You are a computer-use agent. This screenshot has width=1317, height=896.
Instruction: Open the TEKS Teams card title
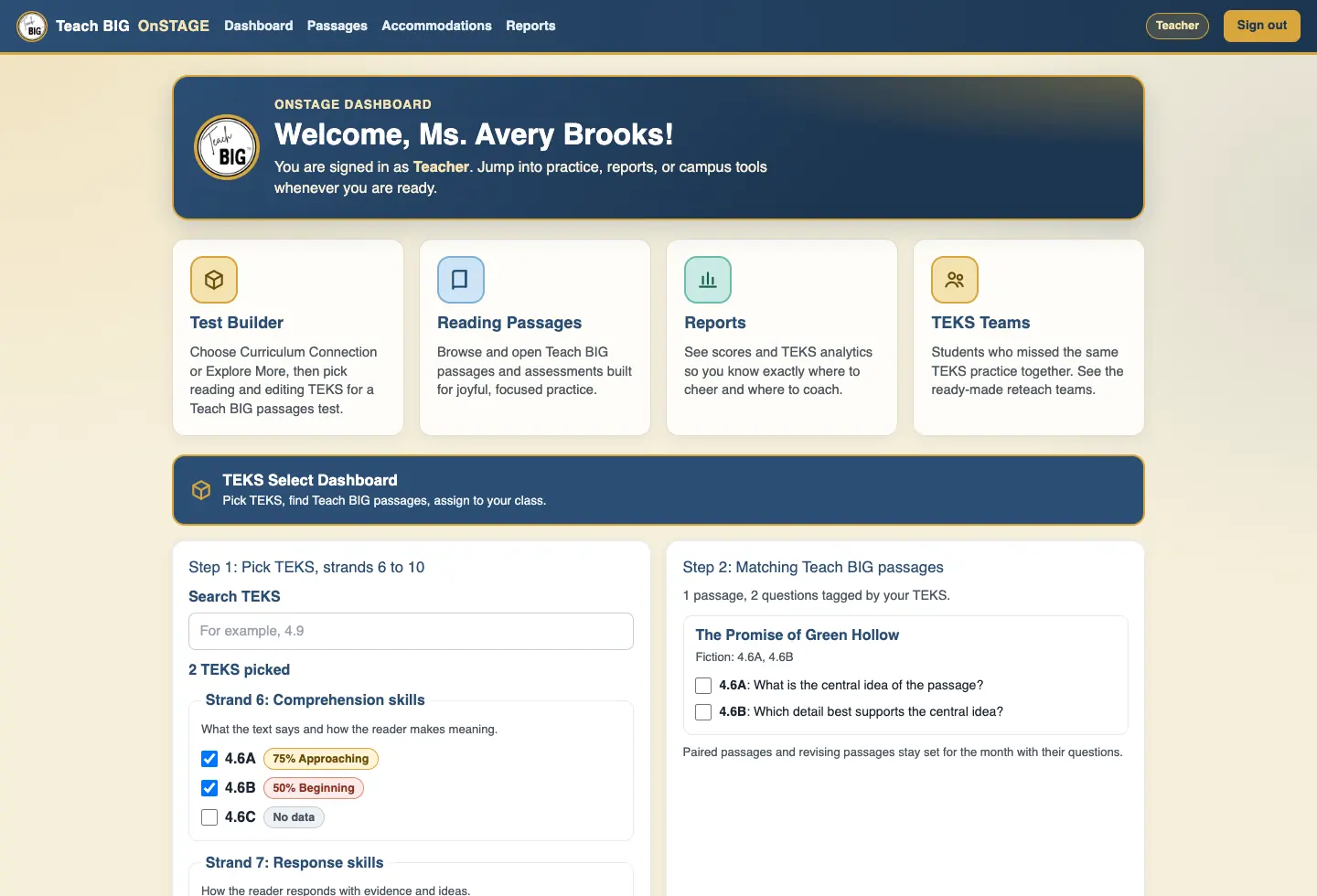click(980, 323)
